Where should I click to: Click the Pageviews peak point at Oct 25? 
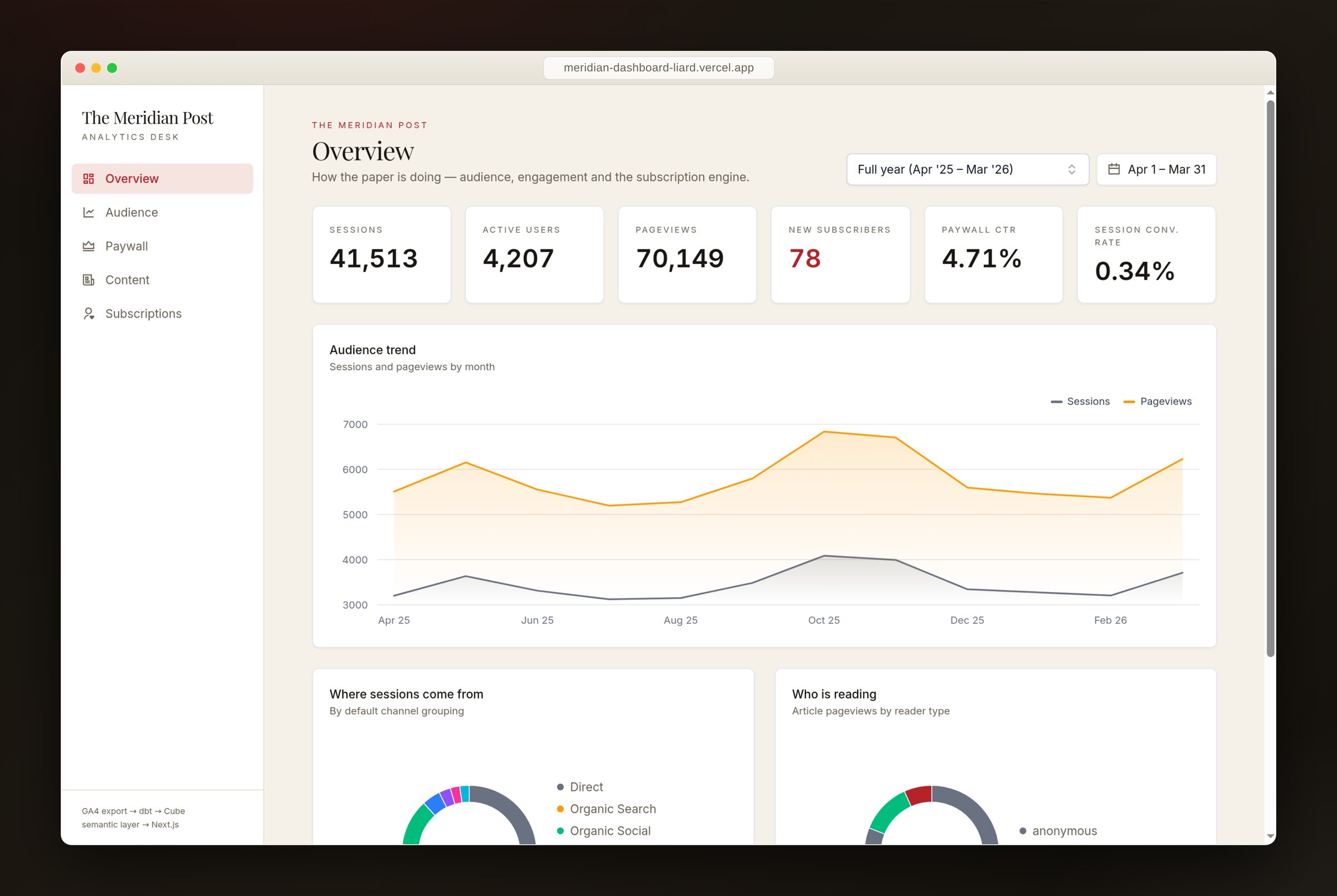tap(824, 432)
